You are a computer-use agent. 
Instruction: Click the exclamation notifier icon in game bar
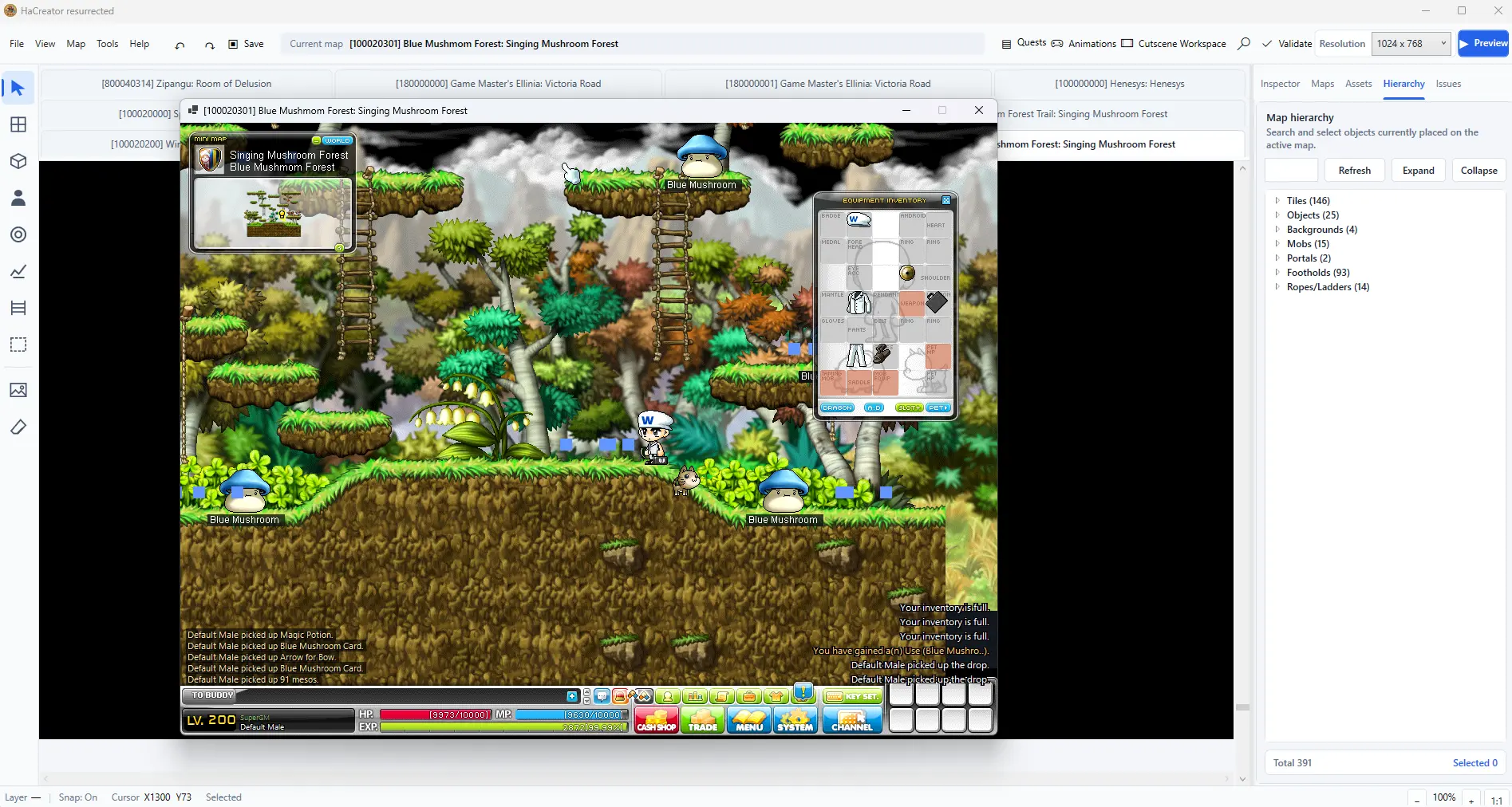(803, 692)
